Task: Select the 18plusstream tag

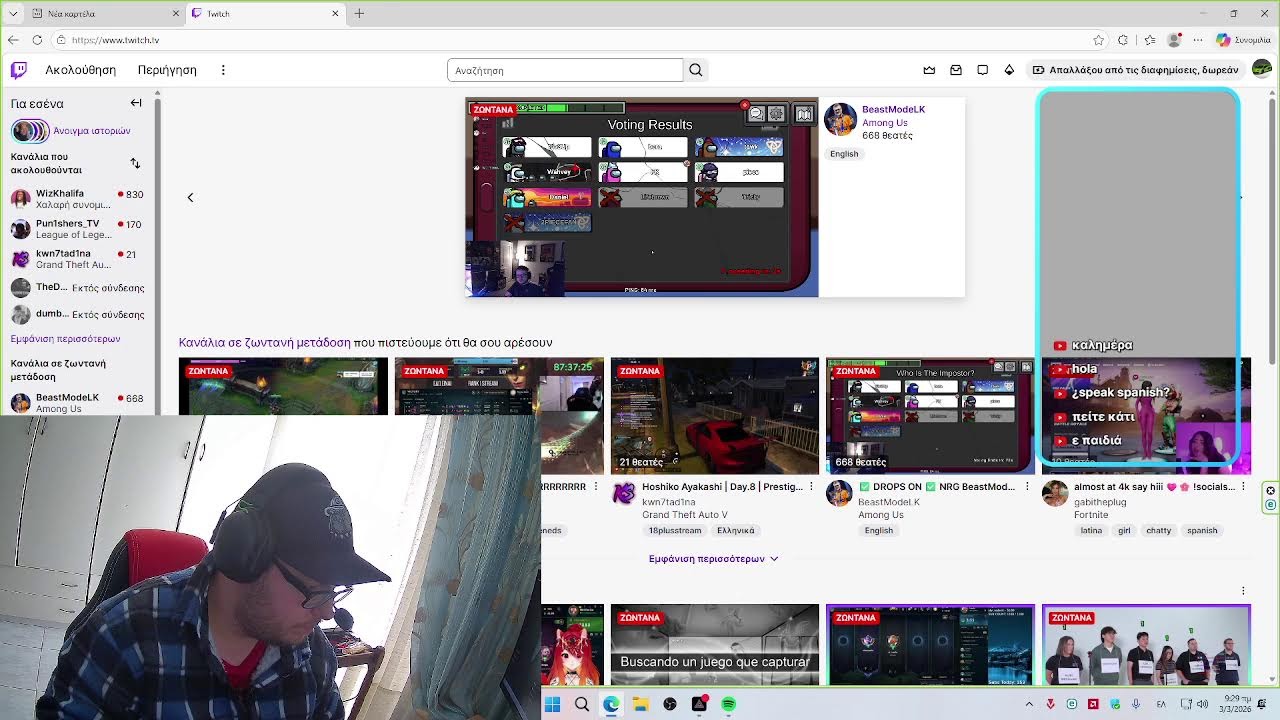Action: click(675, 530)
